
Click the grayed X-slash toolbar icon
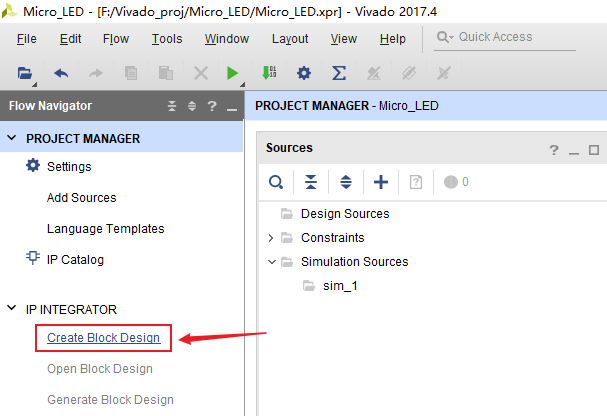pyautogui.click(x=444, y=73)
